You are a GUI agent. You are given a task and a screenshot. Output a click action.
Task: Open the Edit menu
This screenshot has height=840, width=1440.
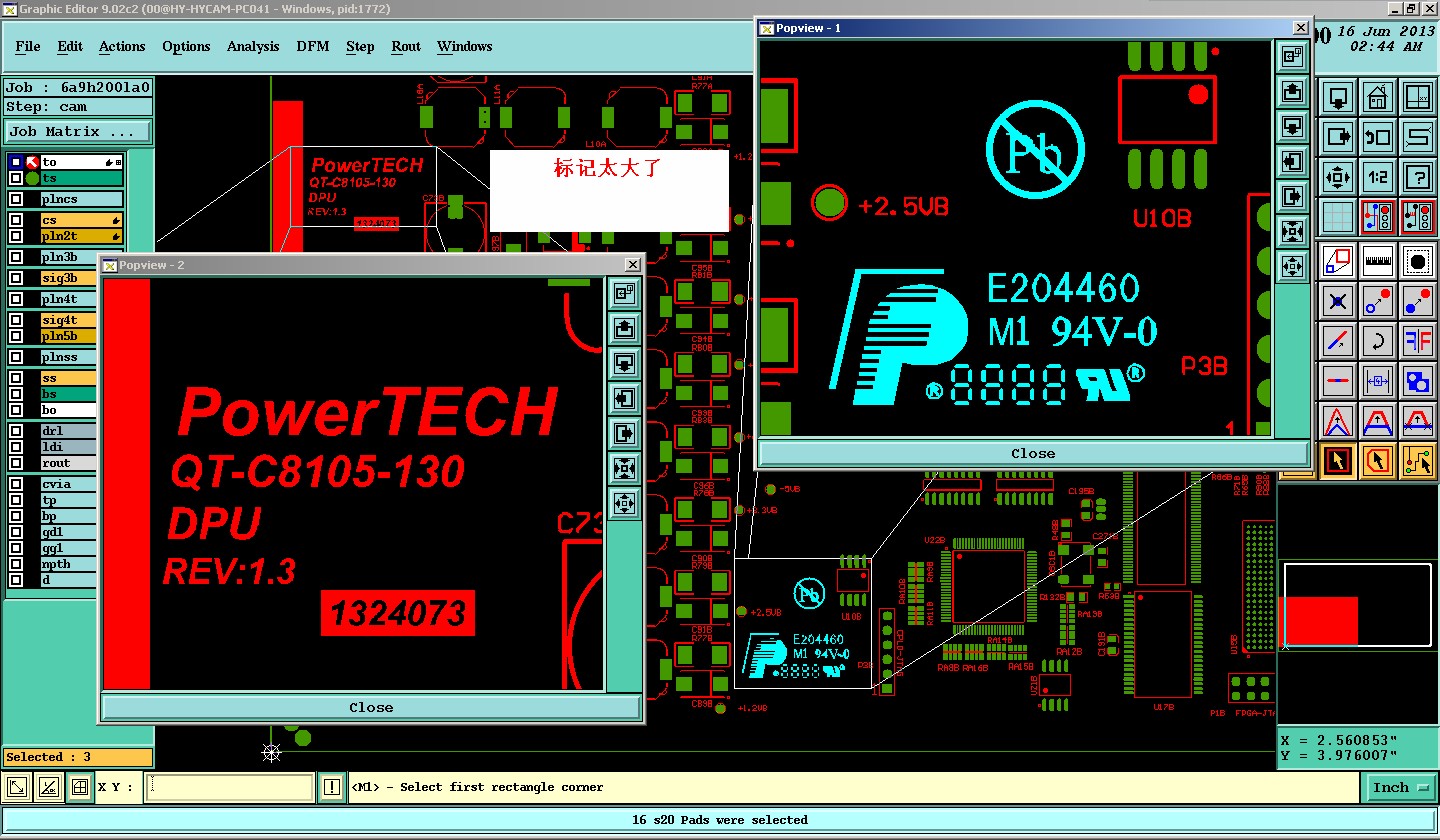coord(70,47)
